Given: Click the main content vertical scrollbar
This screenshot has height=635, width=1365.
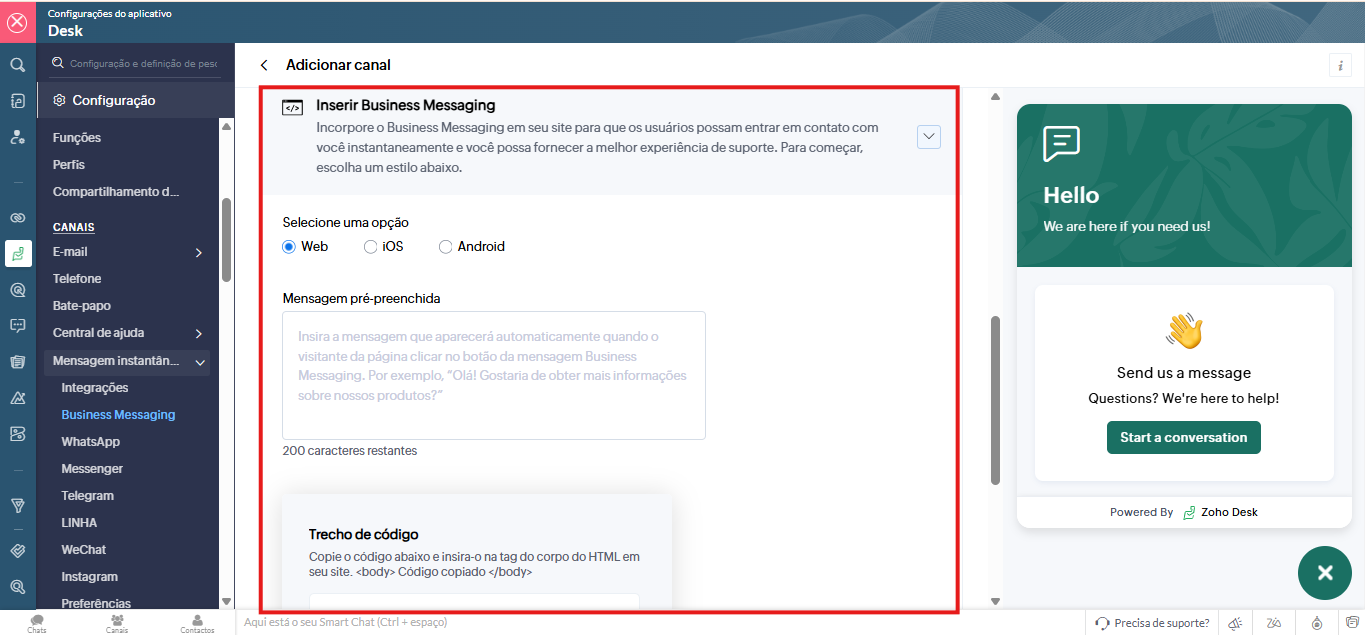Looking at the screenshot, I should click(x=995, y=400).
